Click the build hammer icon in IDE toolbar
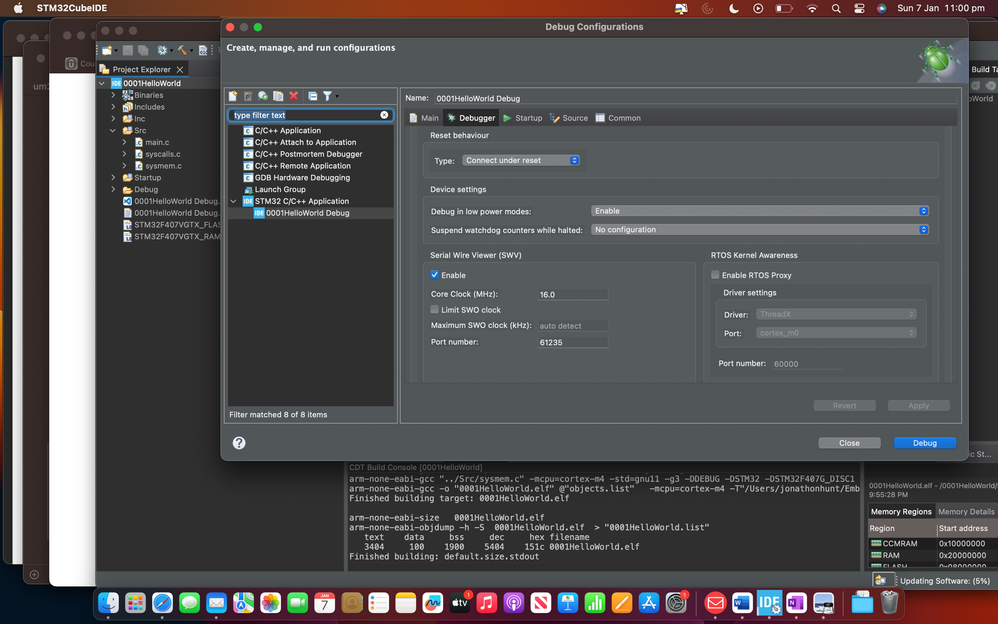Image resolution: width=998 pixels, height=624 pixels. (x=182, y=50)
